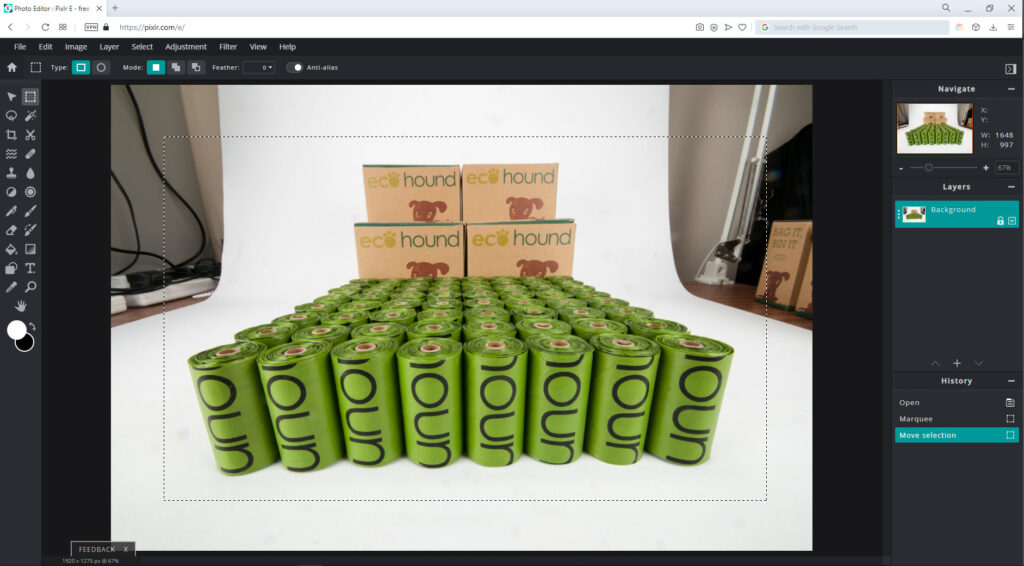Open the foreground white color swatch

pyautogui.click(x=16, y=329)
